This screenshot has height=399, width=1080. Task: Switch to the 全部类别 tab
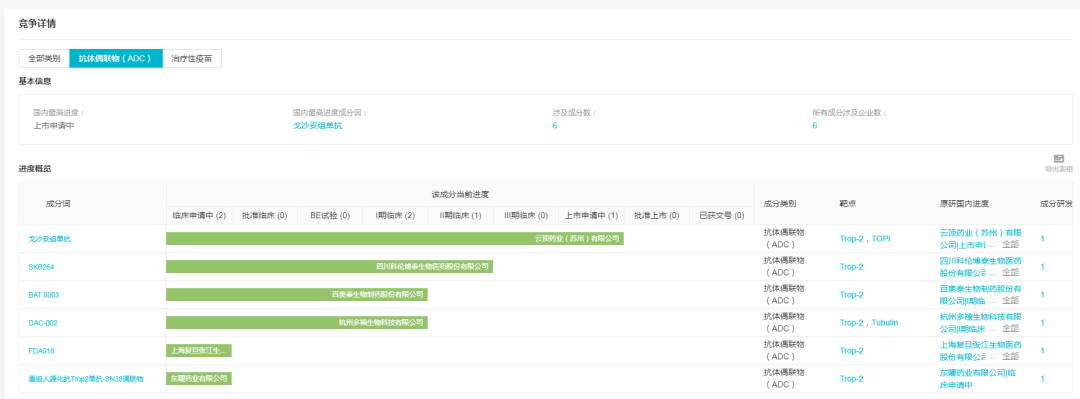44,59
